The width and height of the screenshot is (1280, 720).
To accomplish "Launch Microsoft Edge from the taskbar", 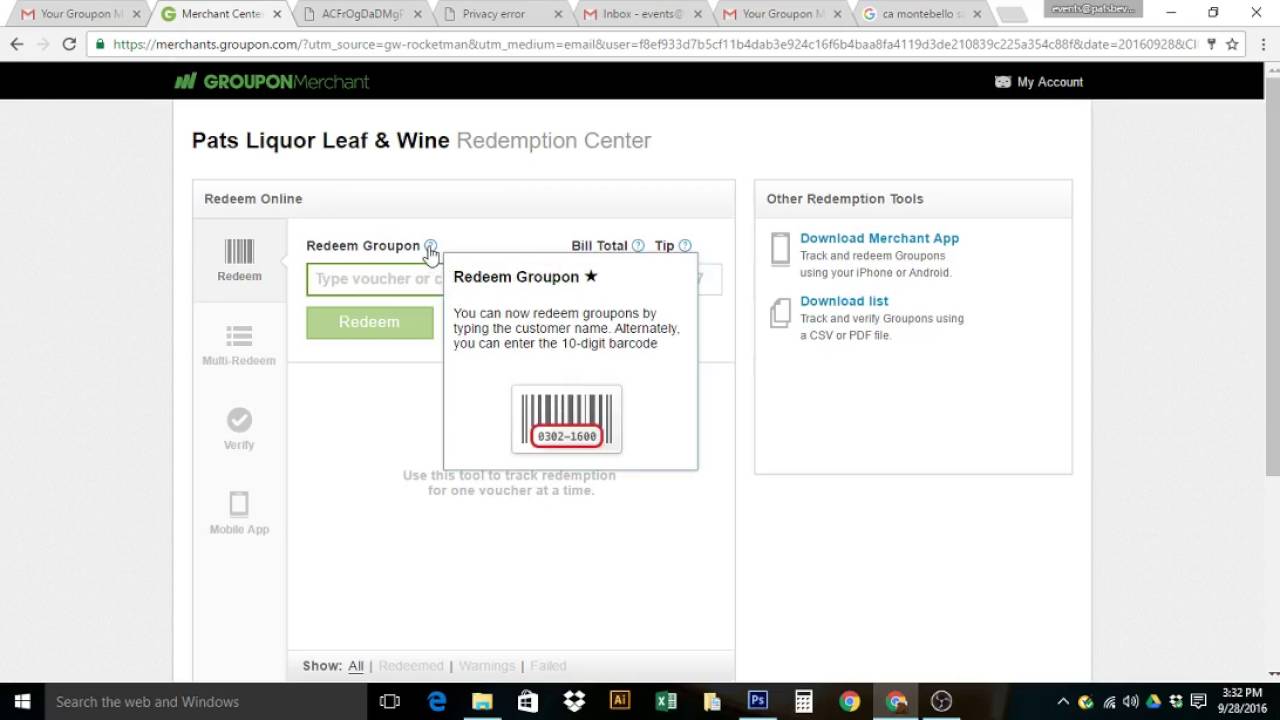I will 437,702.
